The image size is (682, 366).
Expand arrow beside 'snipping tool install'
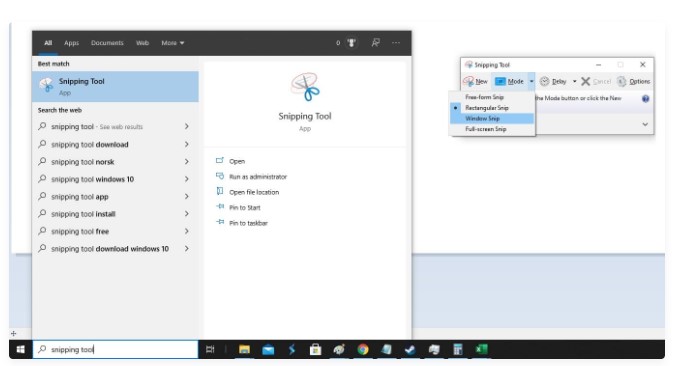(187, 214)
